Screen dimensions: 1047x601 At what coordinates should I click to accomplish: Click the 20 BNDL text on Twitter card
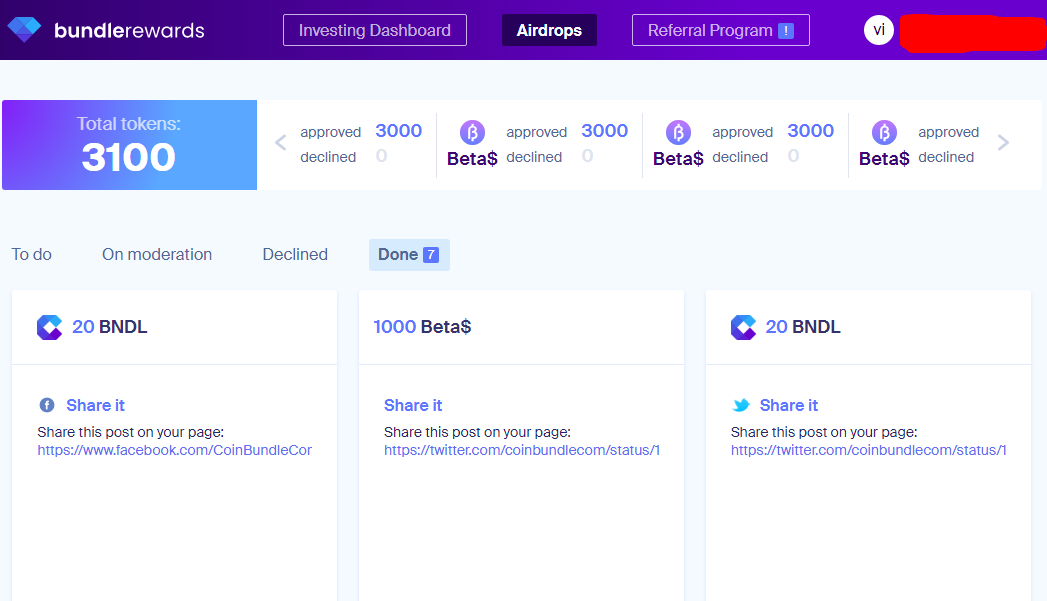pos(803,327)
